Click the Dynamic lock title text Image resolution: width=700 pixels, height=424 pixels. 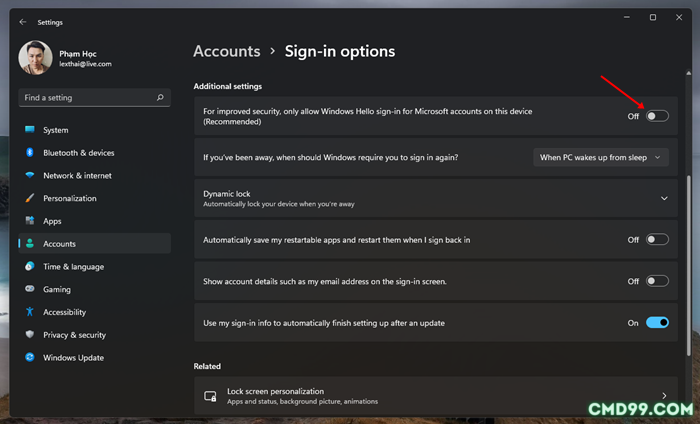point(226,194)
